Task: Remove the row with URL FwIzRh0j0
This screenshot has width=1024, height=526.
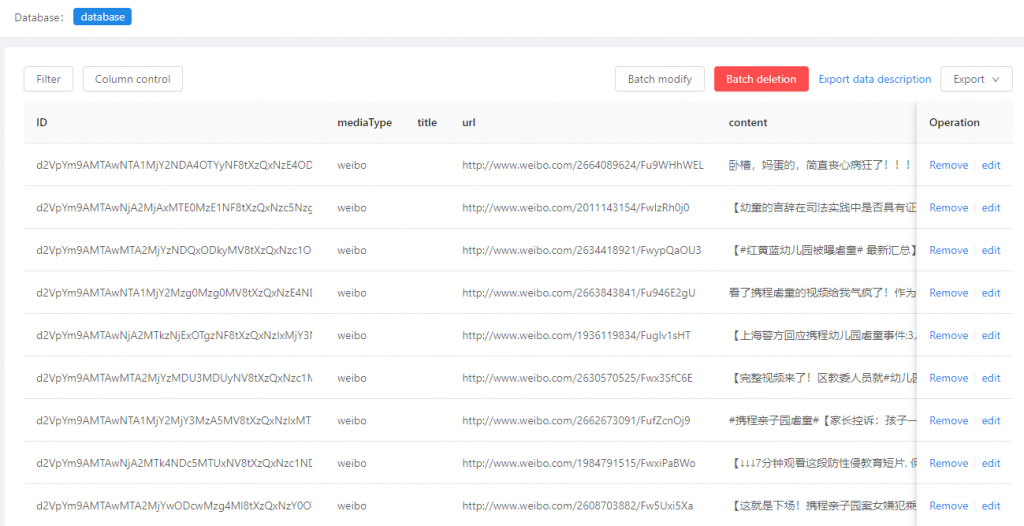Action: (x=948, y=208)
